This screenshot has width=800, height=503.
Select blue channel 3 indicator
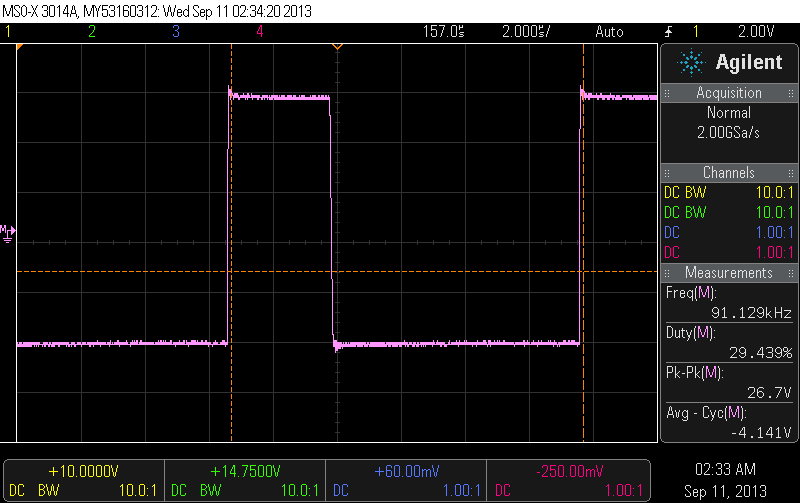[176, 32]
